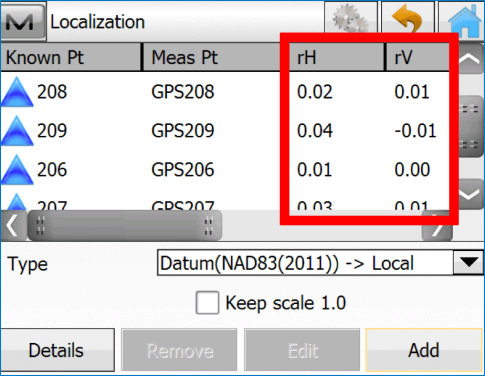485x376 pixels.
Task: Click rV value 0.00
Action: tap(412, 170)
